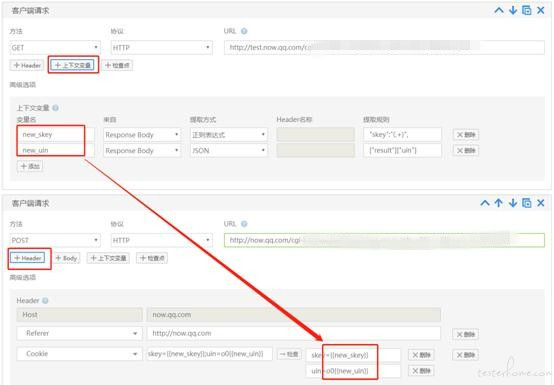Delete the Referer header row
Image resolution: width=554 pixels, height=385 pixels.
[x=466, y=334]
